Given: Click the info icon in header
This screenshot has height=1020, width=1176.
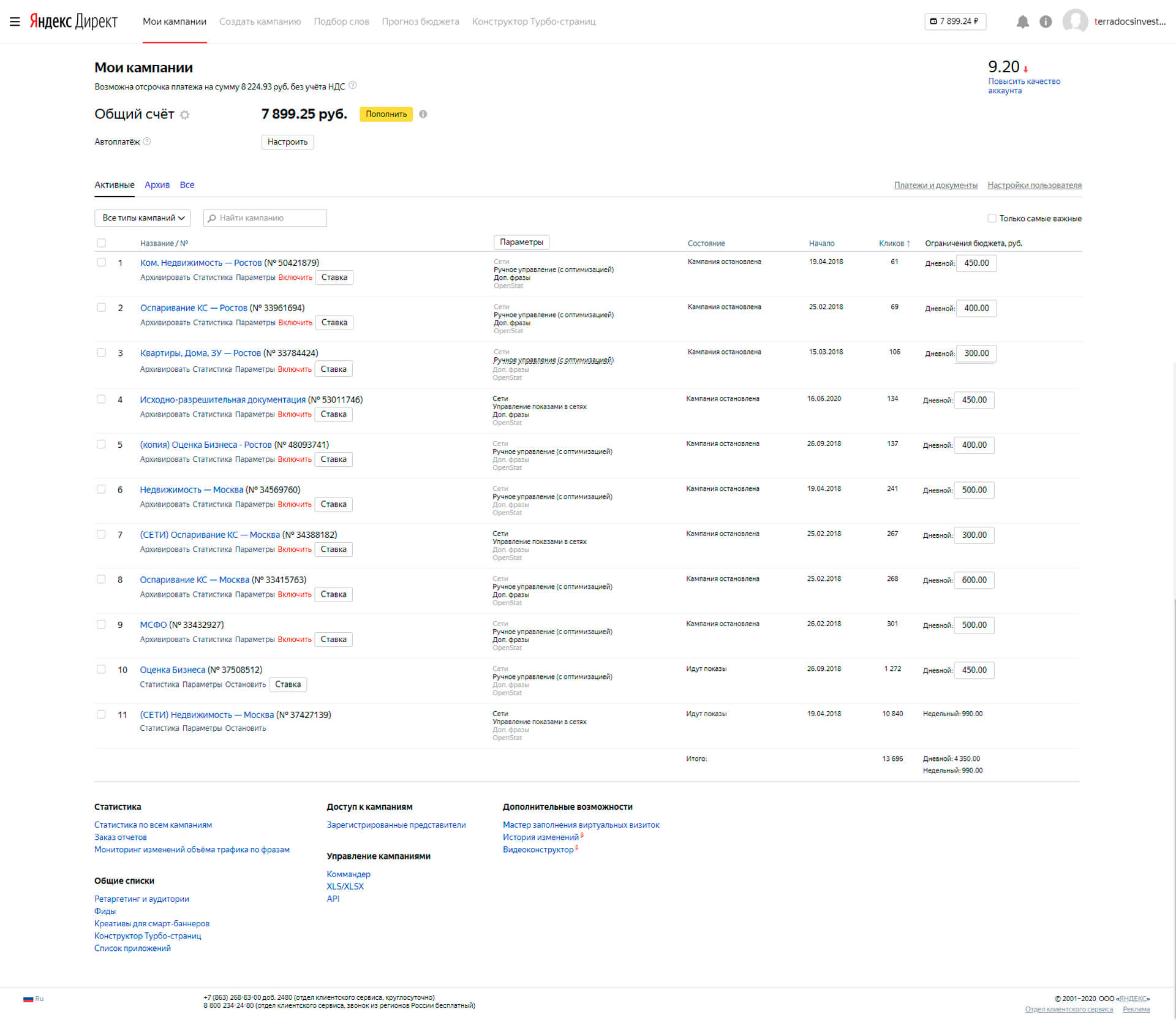Looking at the screenshot, I should pos(1046,22).
